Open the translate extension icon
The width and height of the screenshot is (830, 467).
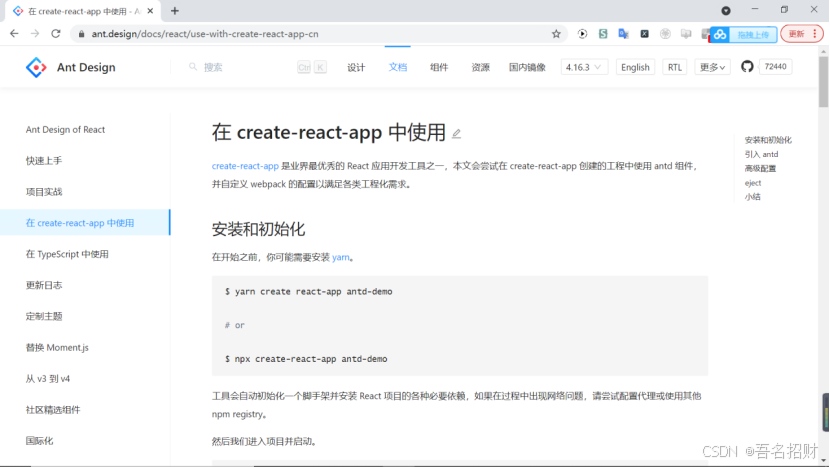tap(624, 34)
